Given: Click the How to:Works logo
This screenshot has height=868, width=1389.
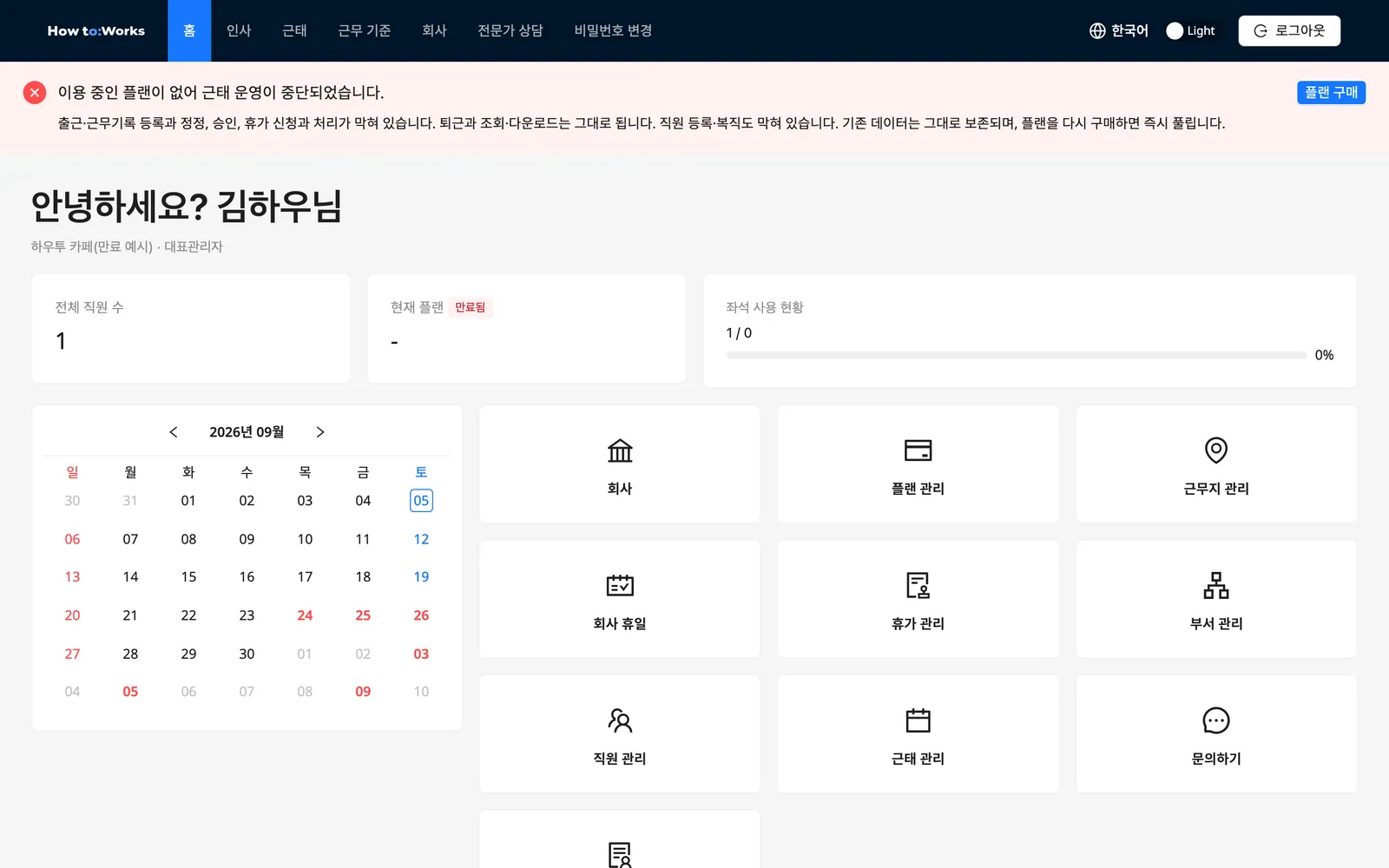Looking at the screenshot, I should [96, 30].
